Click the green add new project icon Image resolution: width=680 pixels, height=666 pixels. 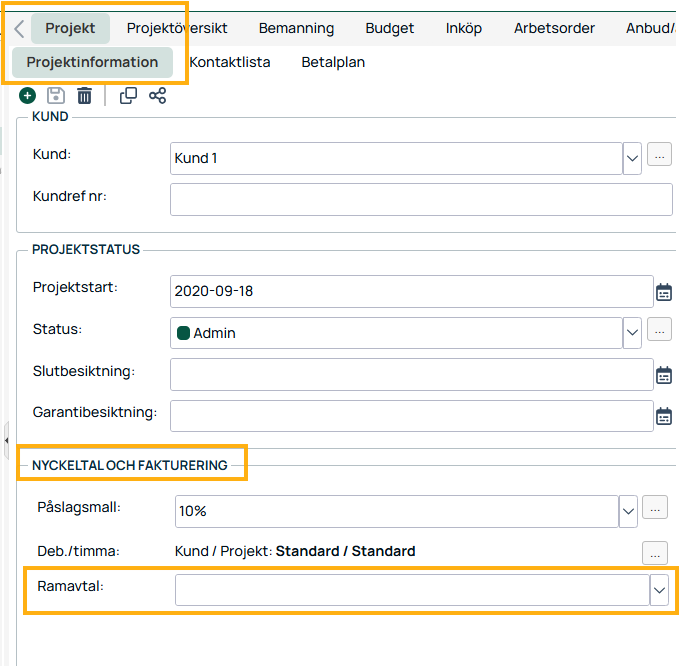[x=27, y=96]
